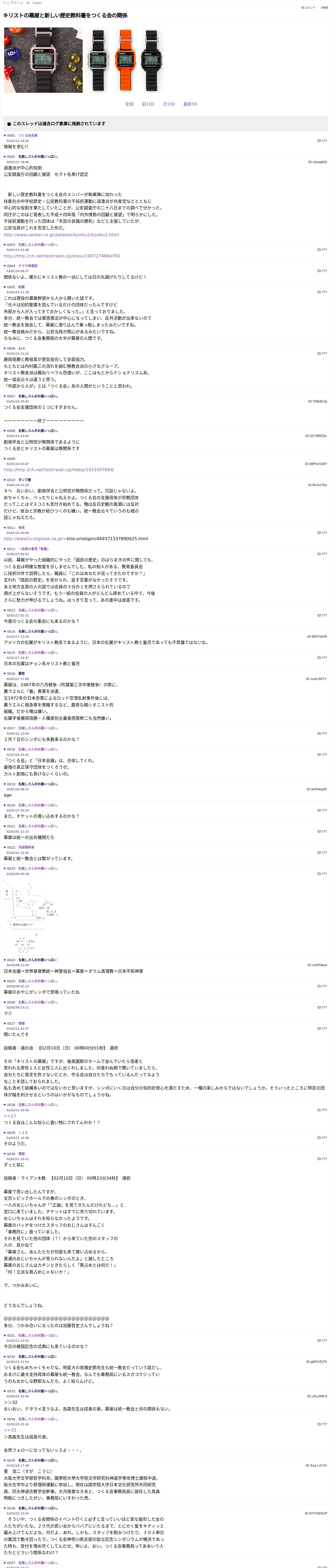Click post 0023 ASCII art drawing
The width and height of the screenshot is (336, 1568).
coord(31,917)
